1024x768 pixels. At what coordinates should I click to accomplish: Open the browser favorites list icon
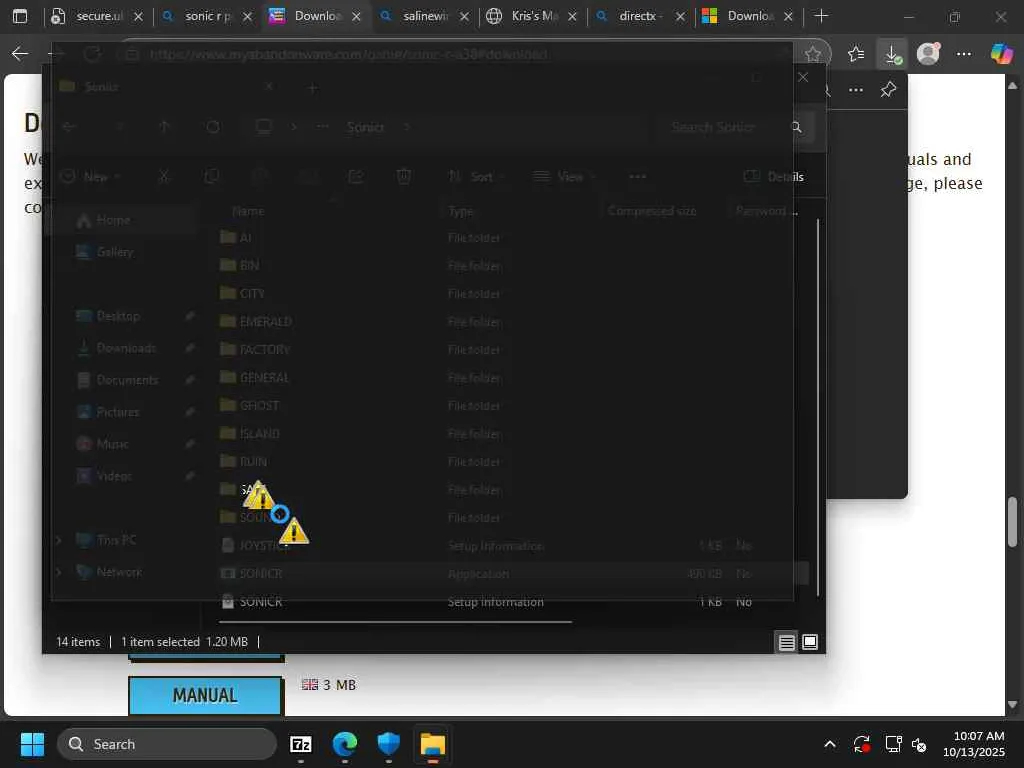856,54
